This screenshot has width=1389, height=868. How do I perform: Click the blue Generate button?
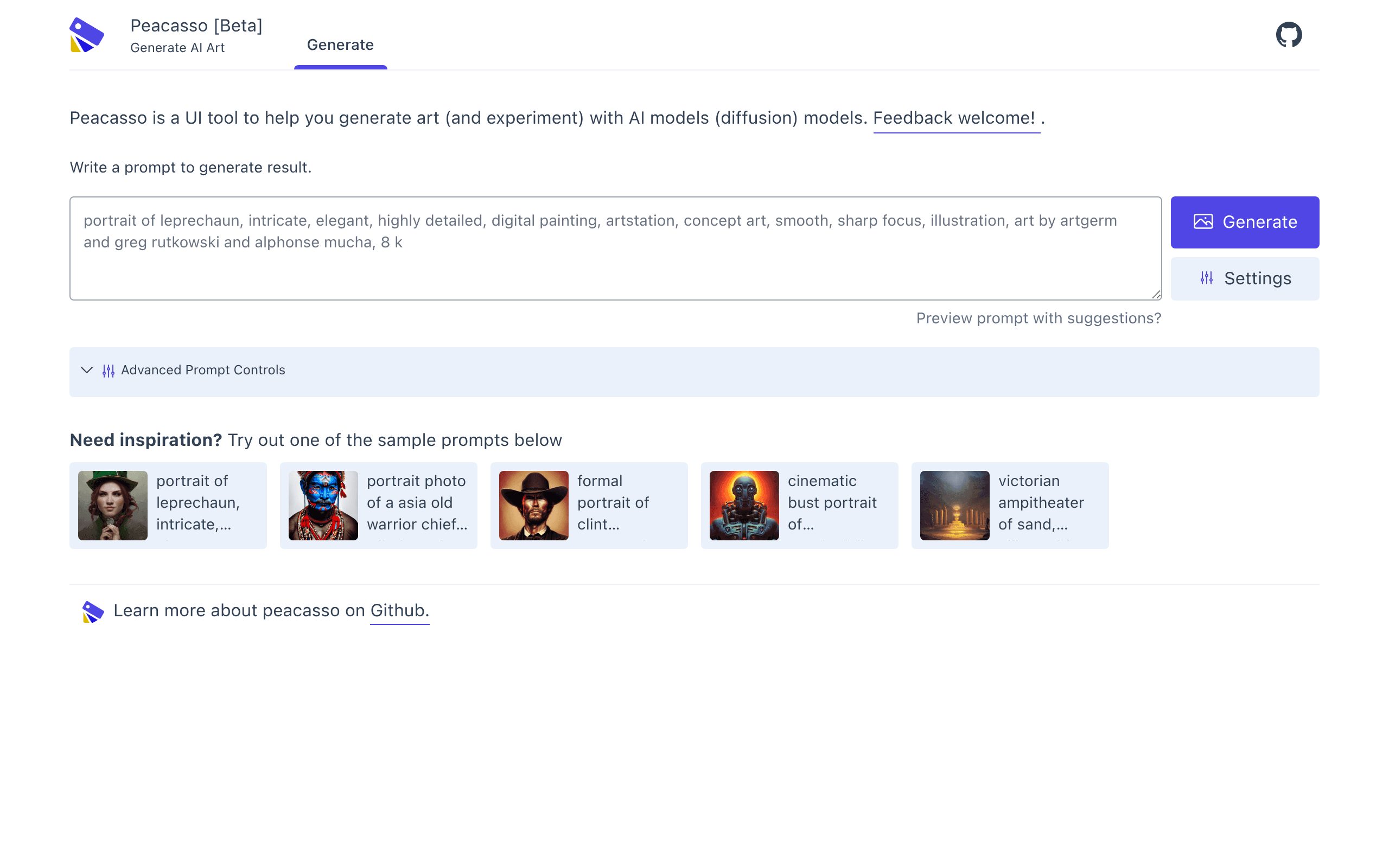(1244, 222)
